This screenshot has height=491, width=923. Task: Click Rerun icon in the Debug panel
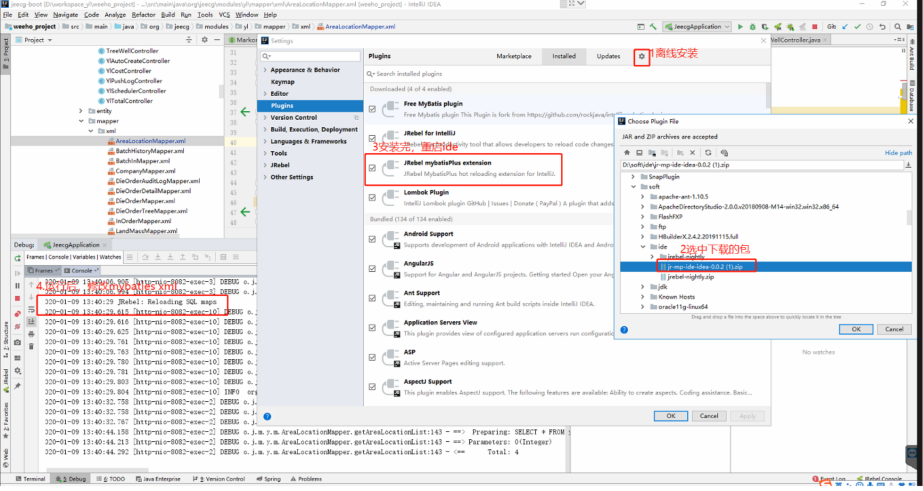click(18, 258)
